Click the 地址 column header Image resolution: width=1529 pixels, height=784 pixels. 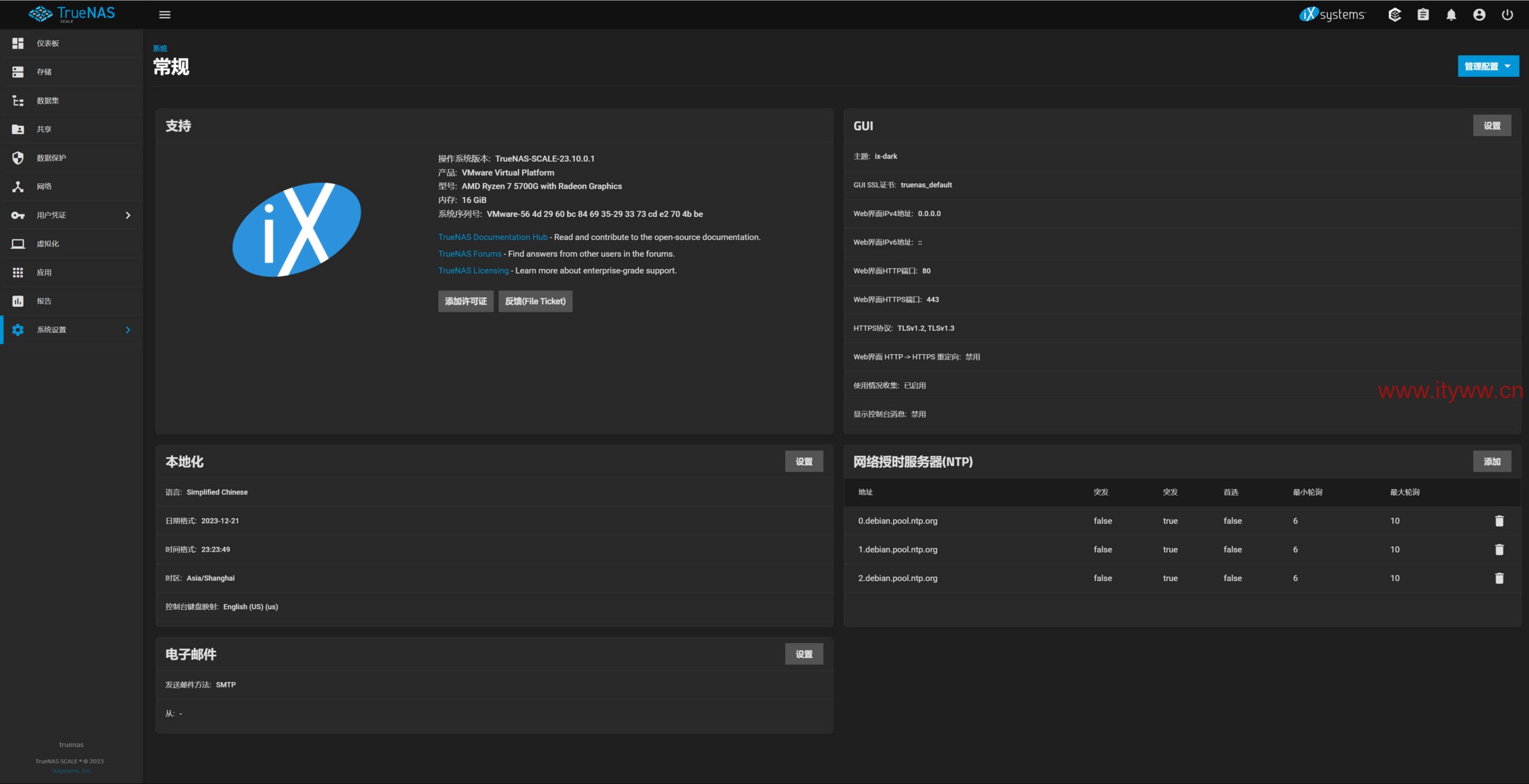point(865,492)
